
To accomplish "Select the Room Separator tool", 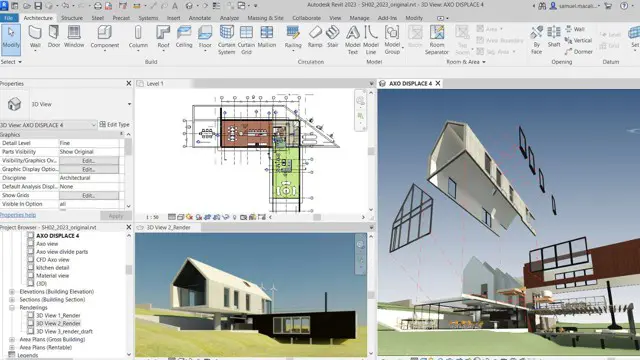I will [x=437, y=40].
